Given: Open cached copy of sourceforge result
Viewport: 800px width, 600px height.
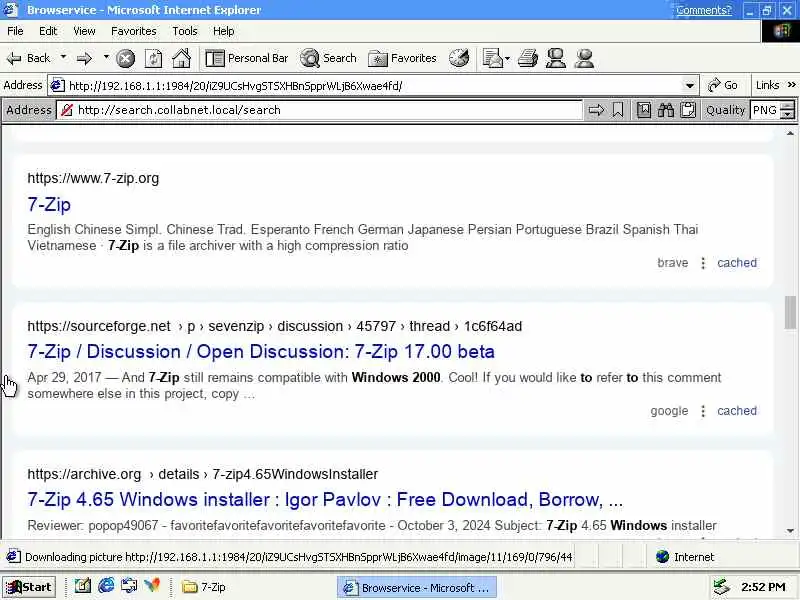Looking at the screenshot, I should pyautogui.click(x=737, y=411).
